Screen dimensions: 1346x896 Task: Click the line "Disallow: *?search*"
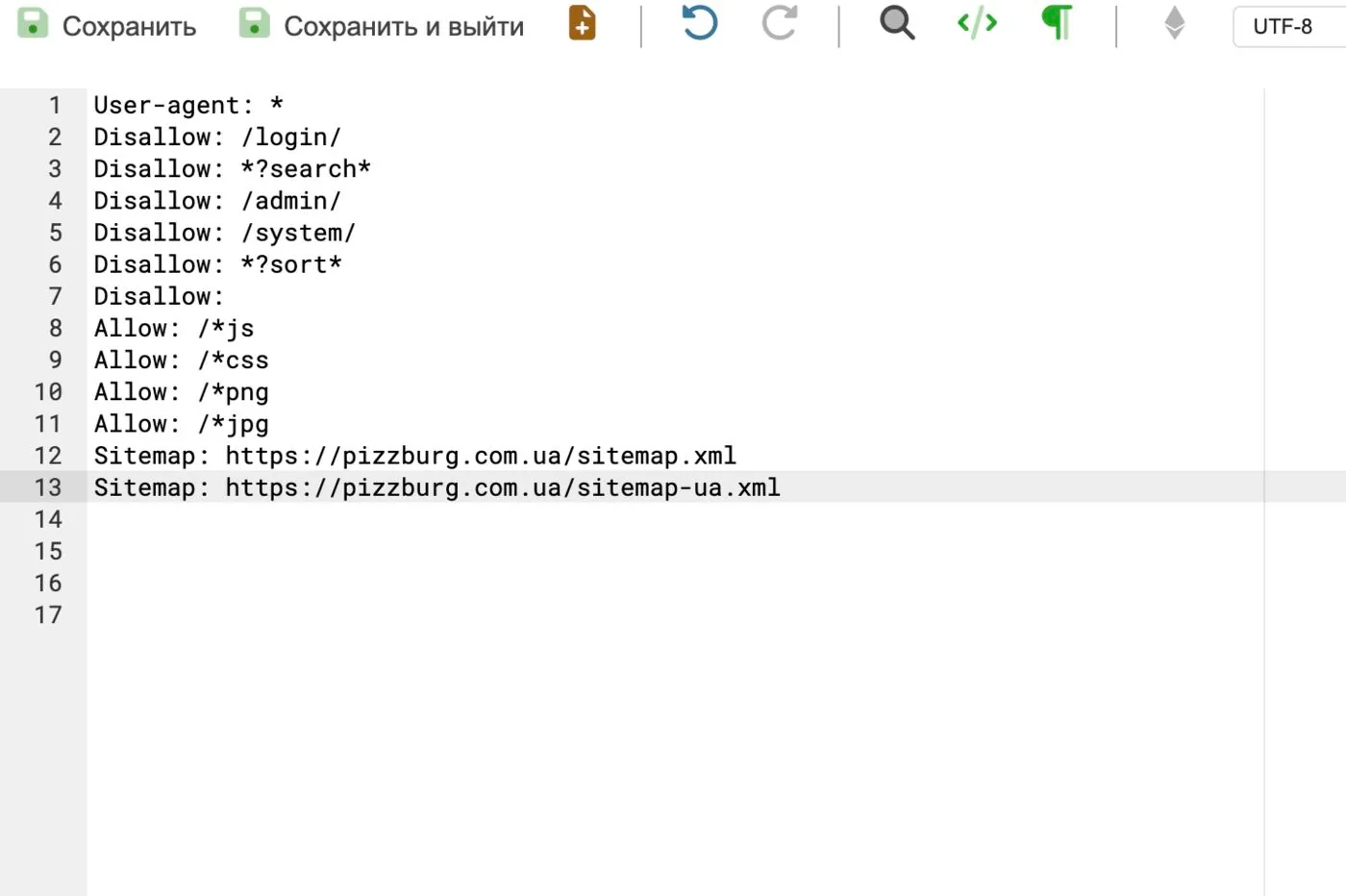click(x=233, y=168)
